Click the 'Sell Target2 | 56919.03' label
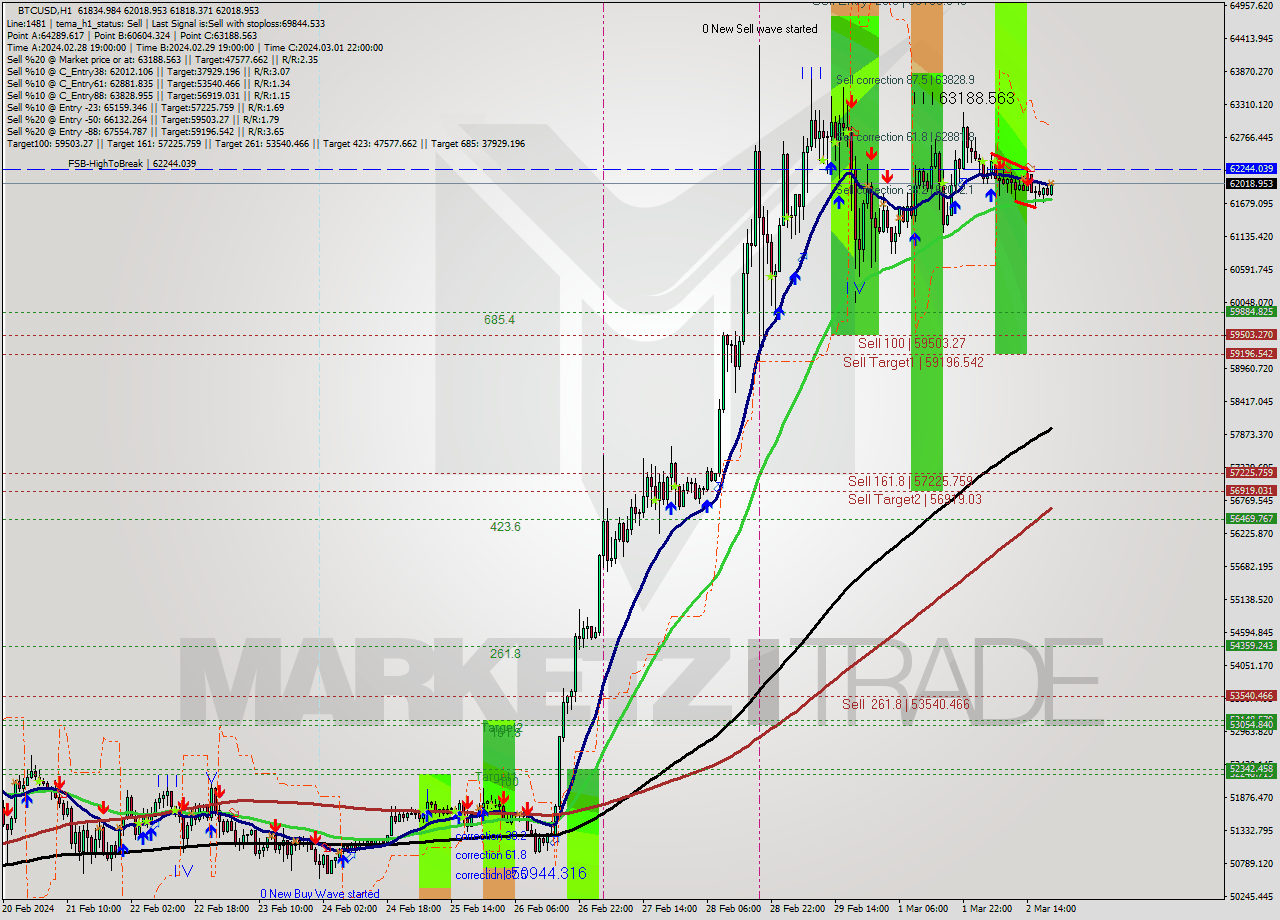This screenshot has width=1280, height=920. [914, 499]
